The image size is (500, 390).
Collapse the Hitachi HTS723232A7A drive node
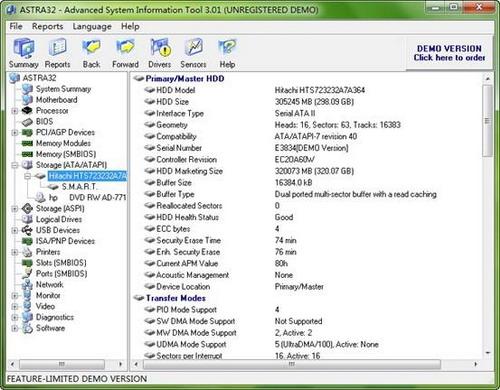click(28, 176)
